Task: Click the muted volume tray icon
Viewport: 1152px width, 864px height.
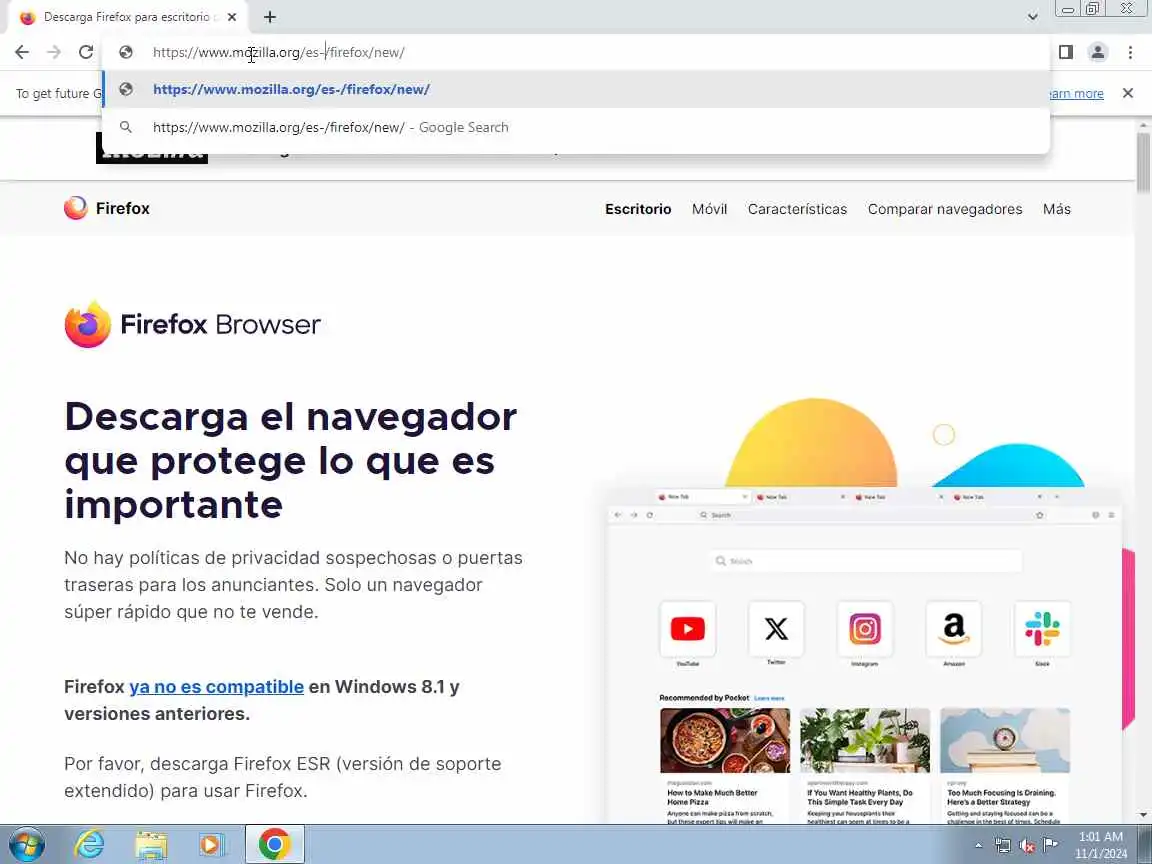Action: pyautogui.click(x=1027, y=846)
